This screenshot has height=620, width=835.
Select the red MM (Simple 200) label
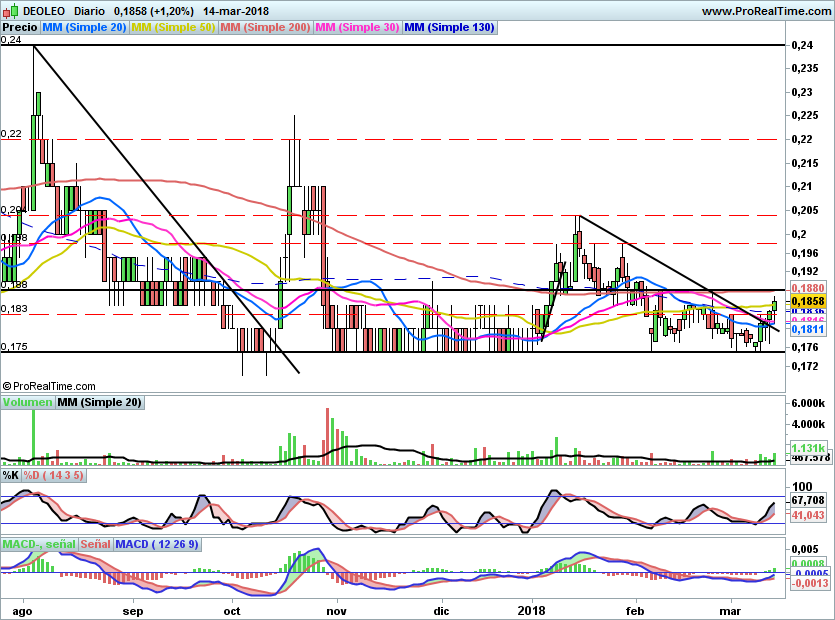[x=265, y=27]
